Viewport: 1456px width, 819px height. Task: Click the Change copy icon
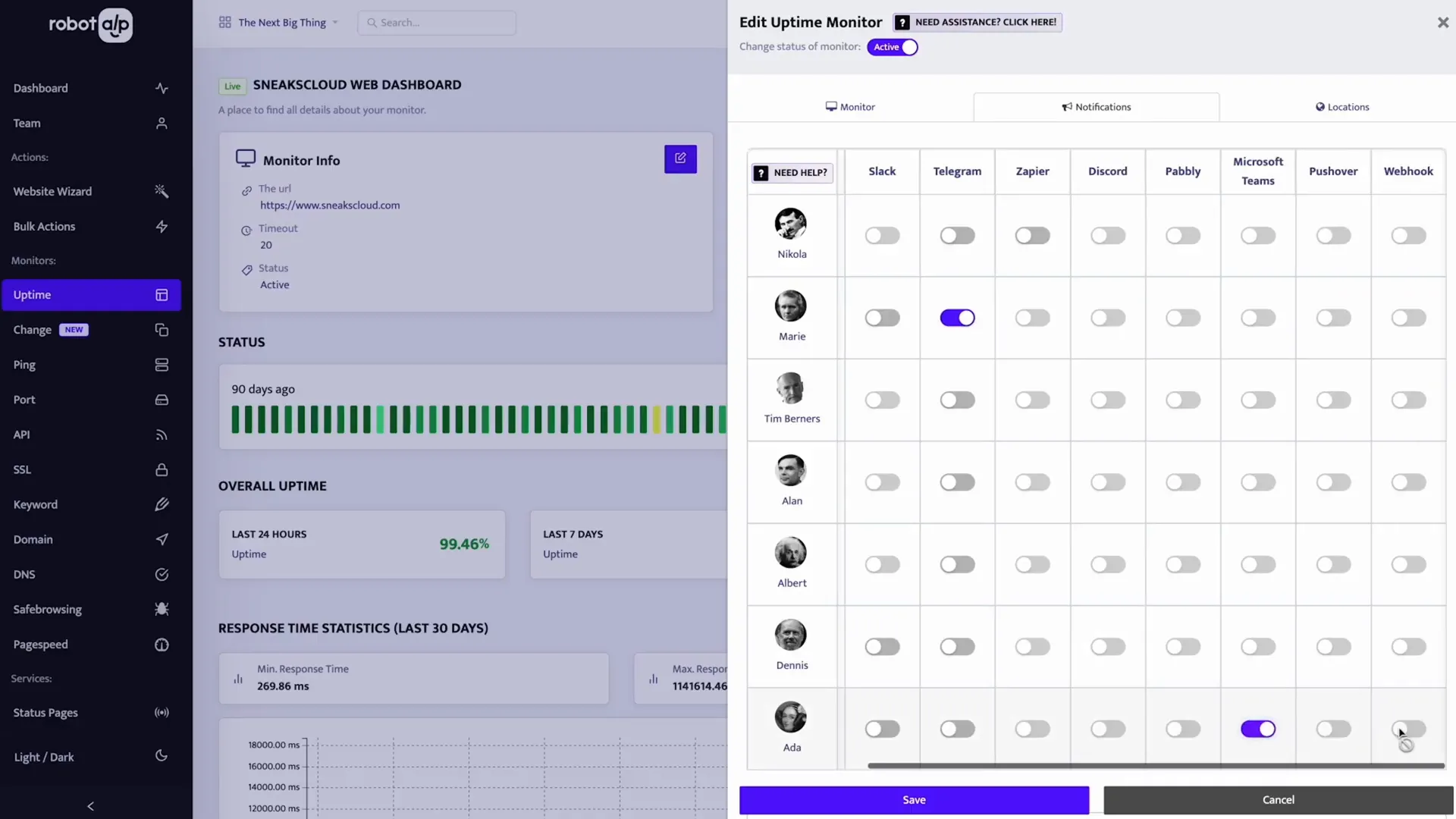click(162, 330)
